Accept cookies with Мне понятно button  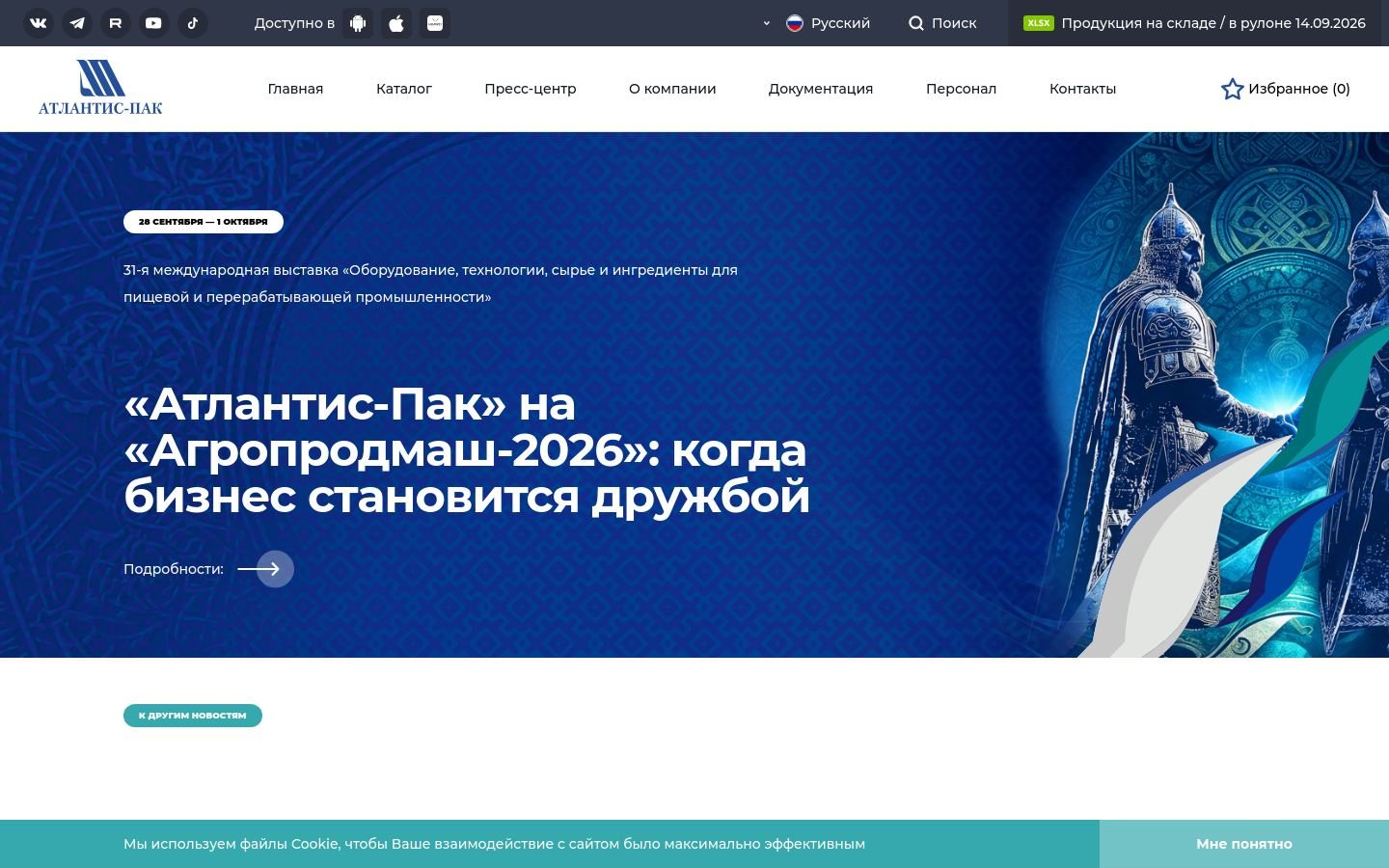click(1244, 844)
